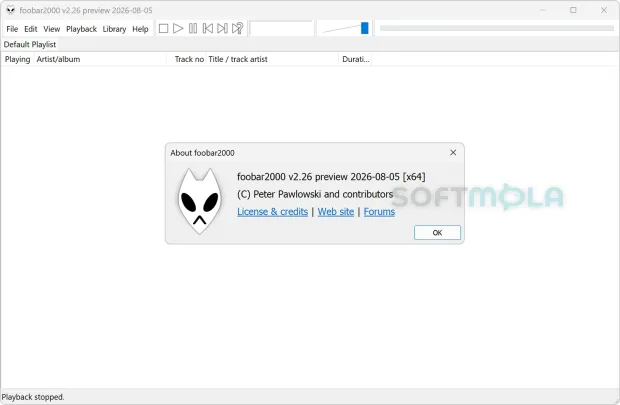Image resolution: width=620 pixels, height=405 pixels.
Task: Open the Playback menu
Action: coord(81,29)
